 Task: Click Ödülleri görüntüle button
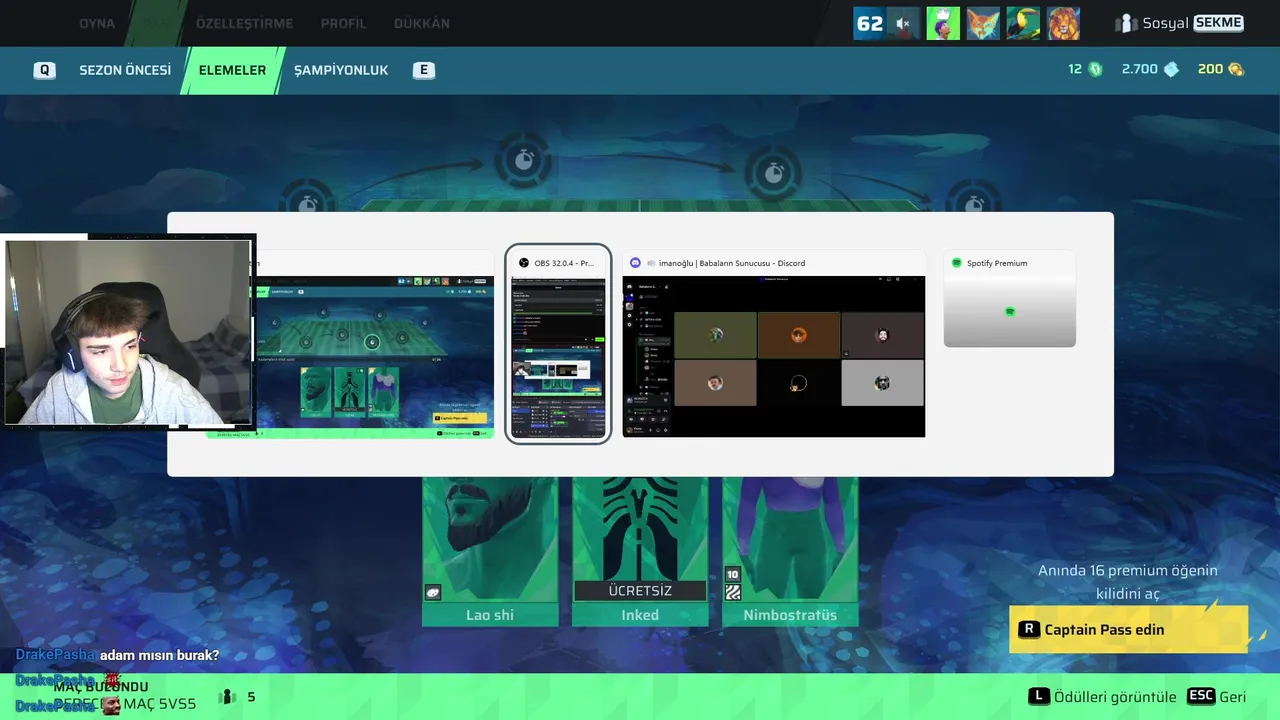click(1115, 697)
